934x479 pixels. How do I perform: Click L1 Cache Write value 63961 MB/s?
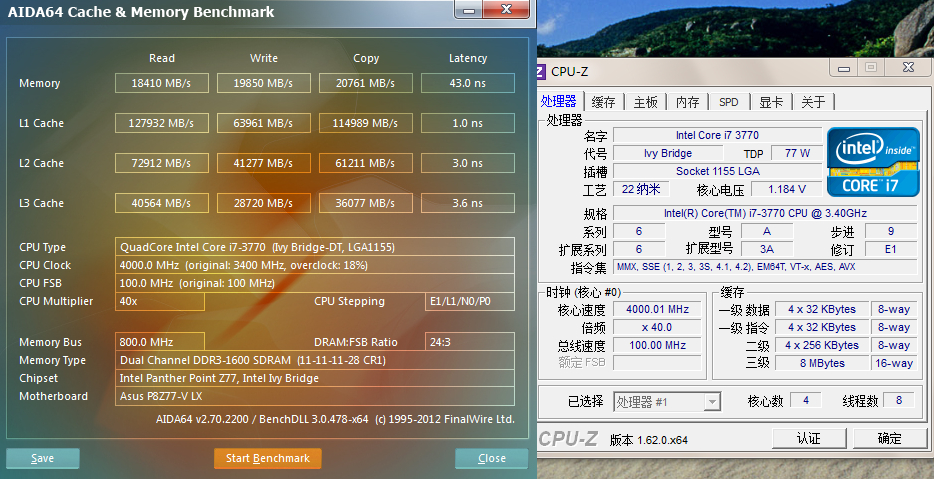click(263, 123)
